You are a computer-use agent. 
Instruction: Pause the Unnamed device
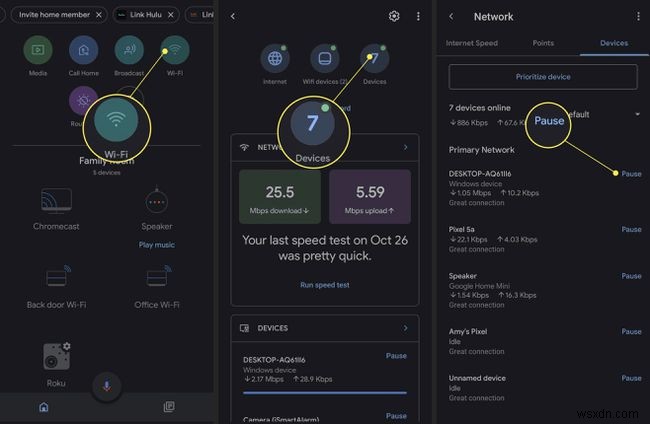click(631, 378)
